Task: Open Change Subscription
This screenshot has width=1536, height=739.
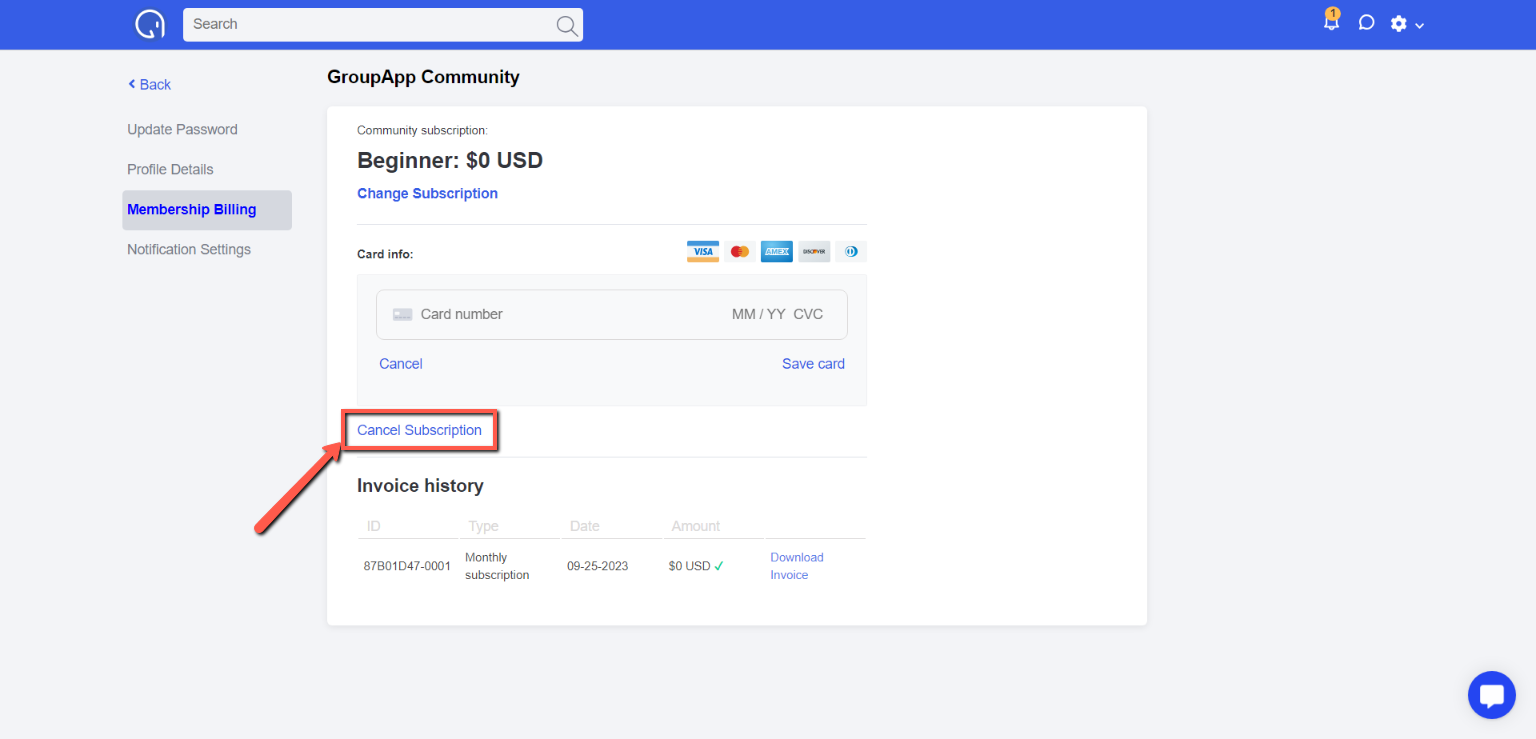Action: (x=427, y=193)
